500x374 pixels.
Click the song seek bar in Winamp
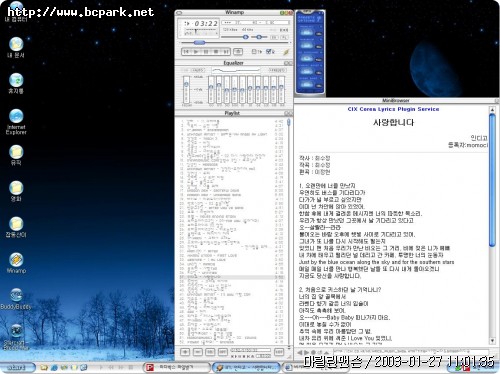coord(235,43)
